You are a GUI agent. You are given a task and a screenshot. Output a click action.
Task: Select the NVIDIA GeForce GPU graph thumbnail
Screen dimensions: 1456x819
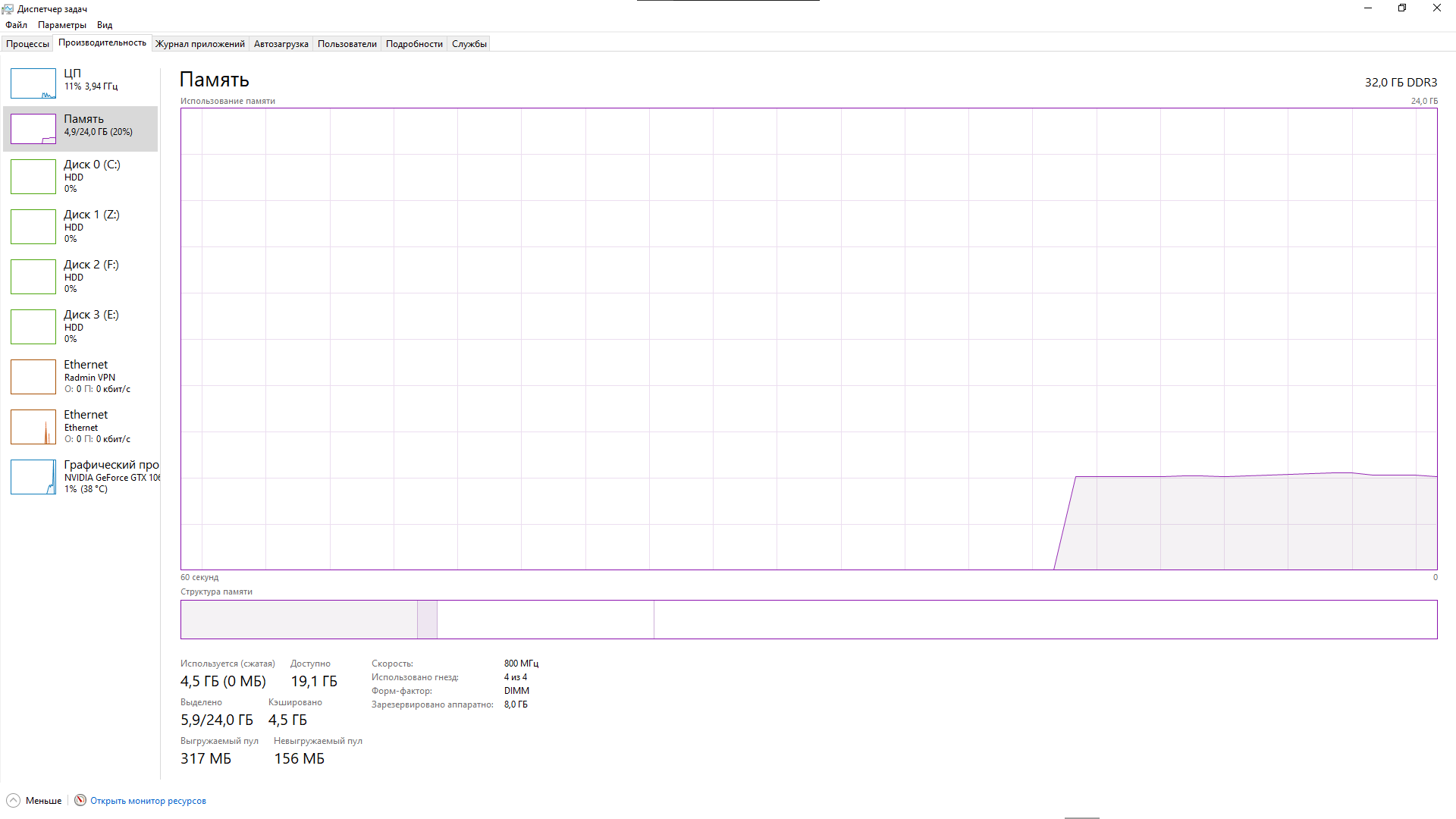click(x=33, y=477)
